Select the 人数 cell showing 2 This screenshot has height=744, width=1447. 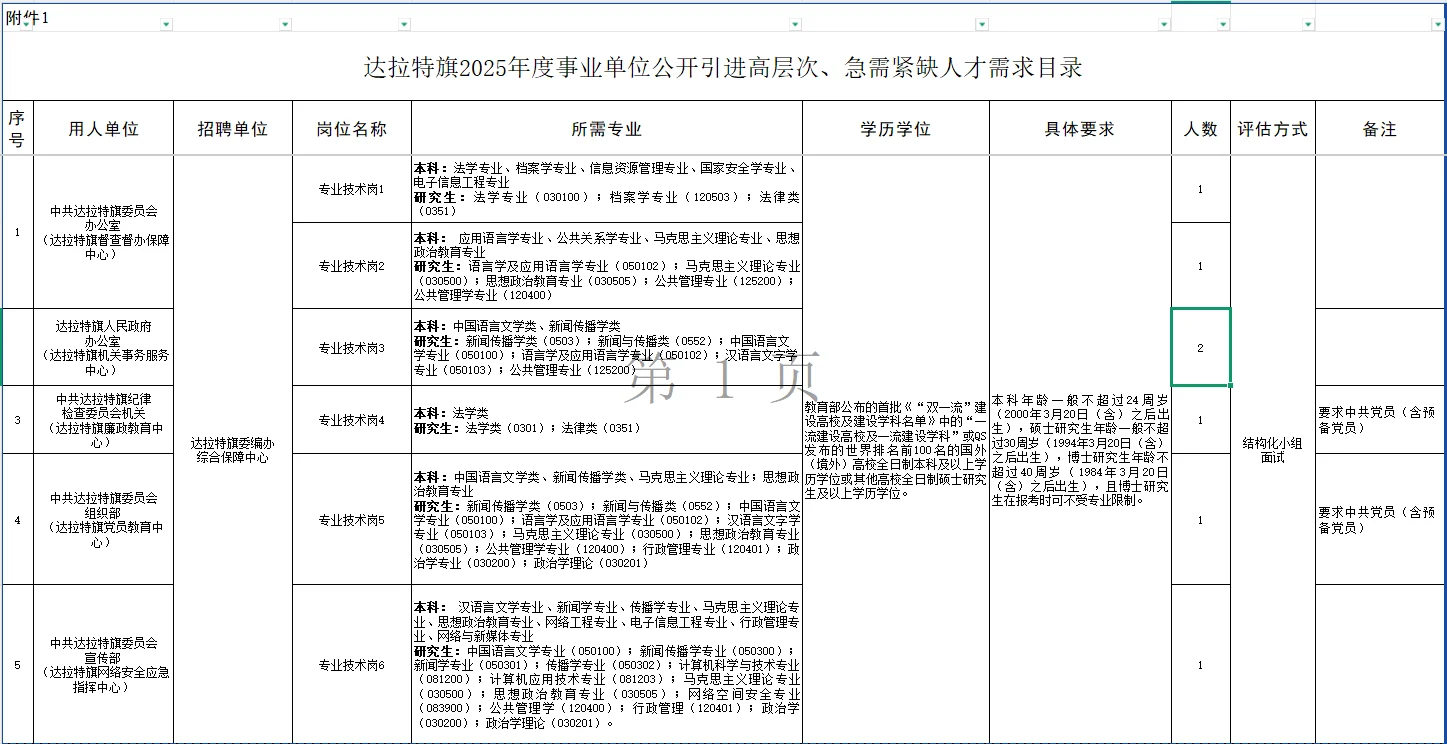point(1201,348)
